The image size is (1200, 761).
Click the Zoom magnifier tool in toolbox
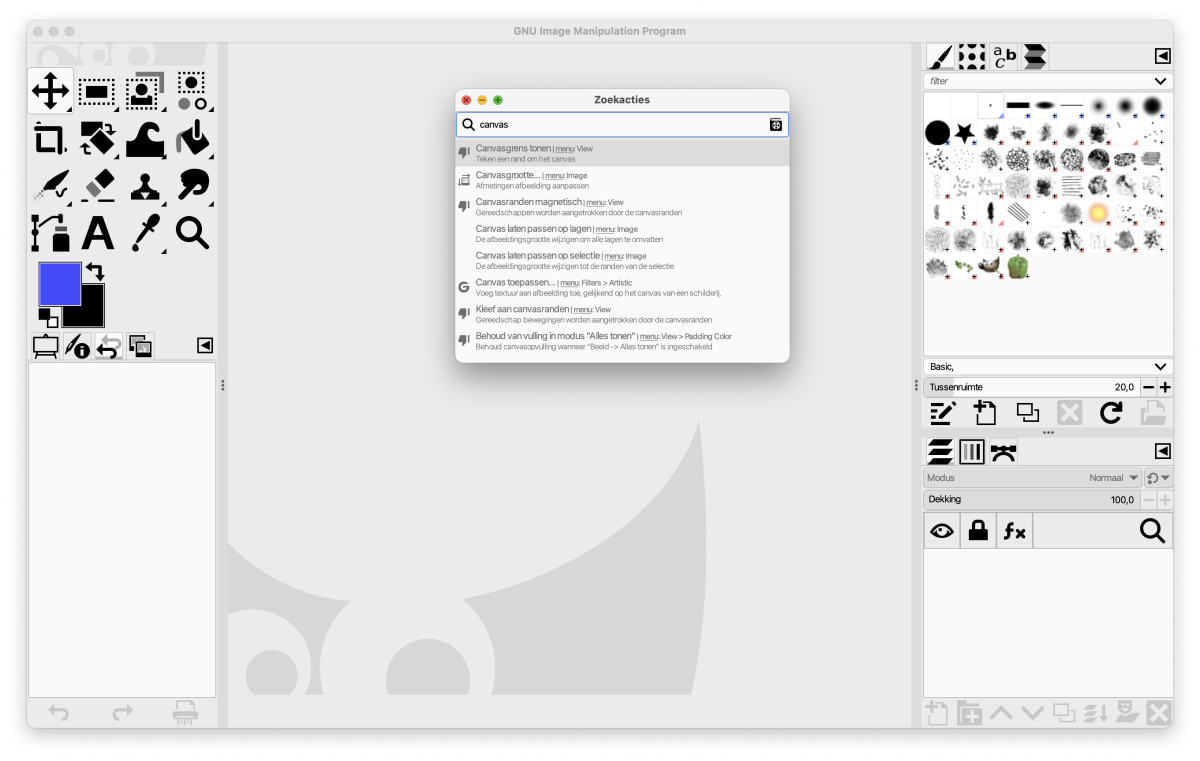[192, 232]
